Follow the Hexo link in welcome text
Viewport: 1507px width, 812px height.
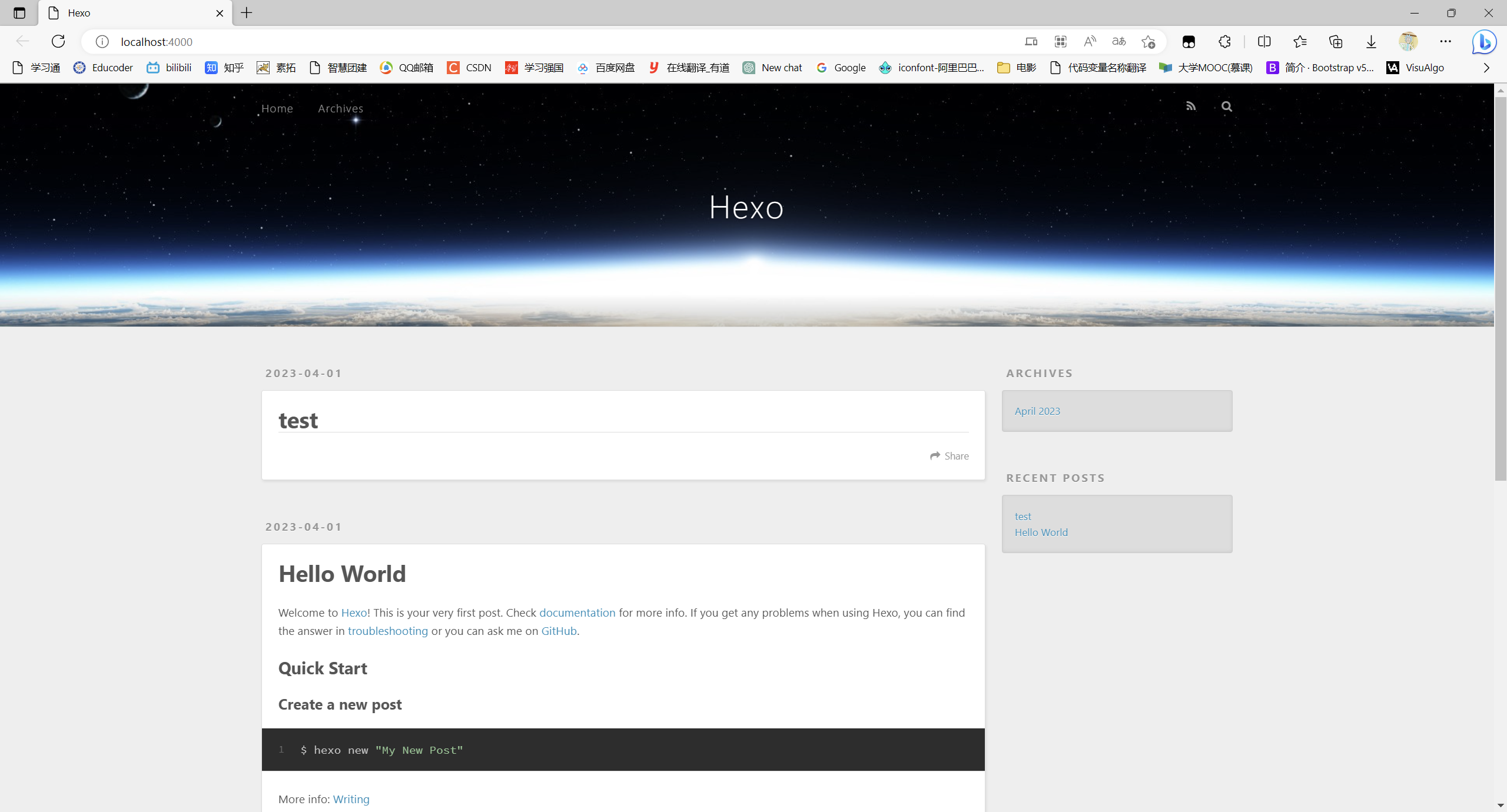(x=354, y=613)
